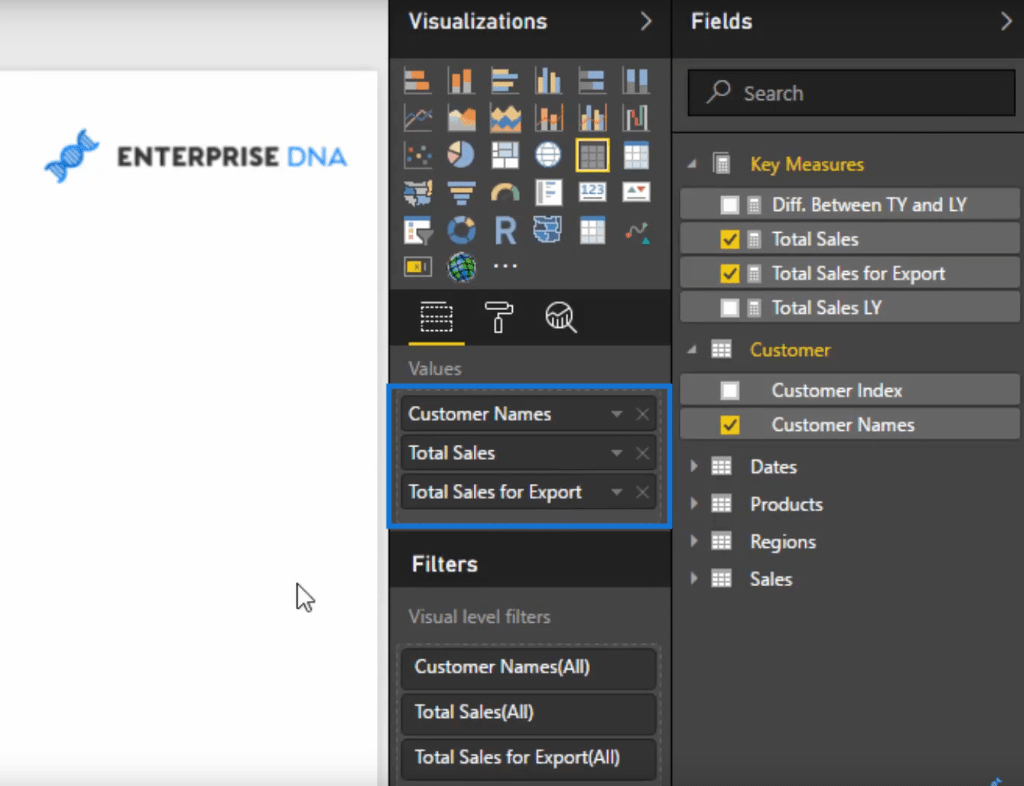Expand the Dates table
1024x786 pixels.
coord(694,466)
